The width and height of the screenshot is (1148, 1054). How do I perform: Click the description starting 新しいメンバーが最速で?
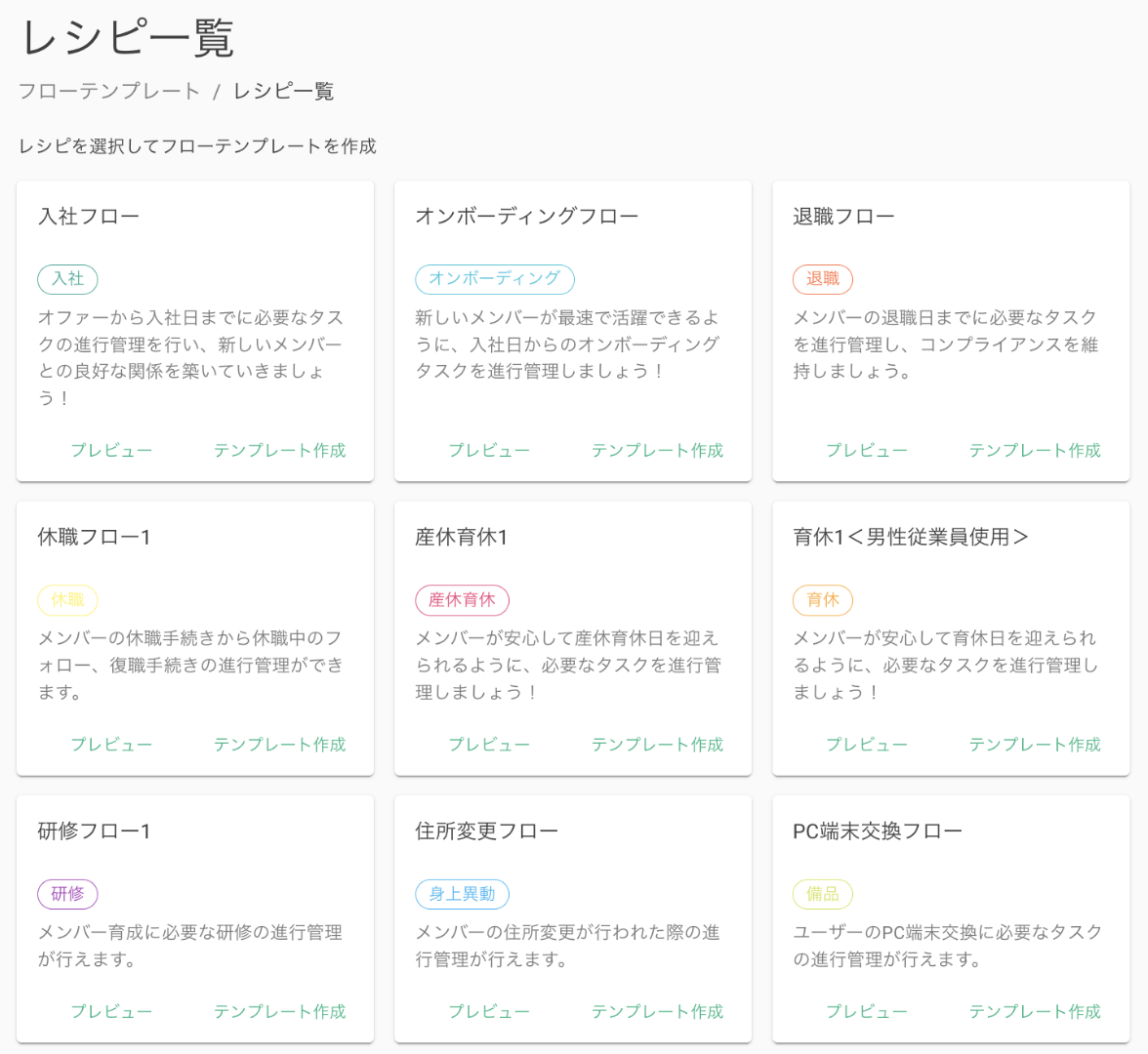point(568,345)
